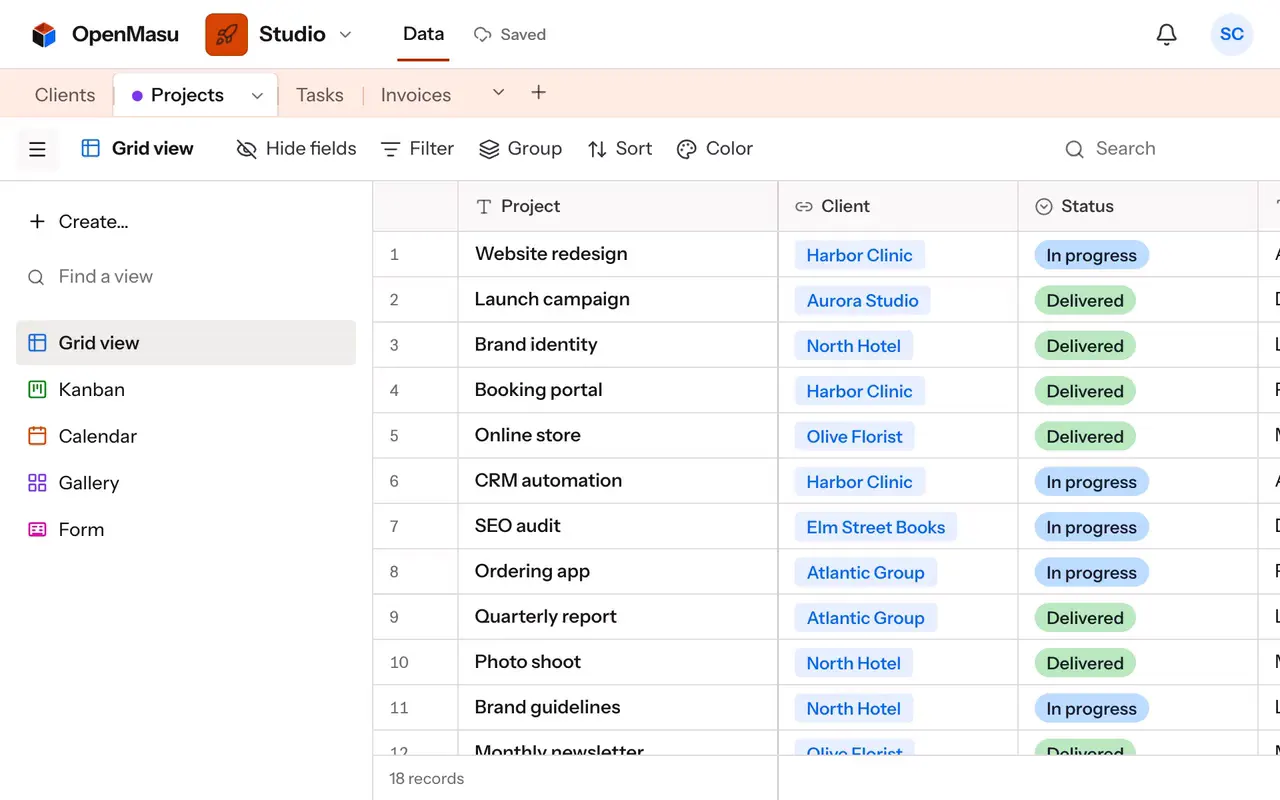Open the Project column header menu
This screenshot has height=800, width=1280.
coord(618,206)
